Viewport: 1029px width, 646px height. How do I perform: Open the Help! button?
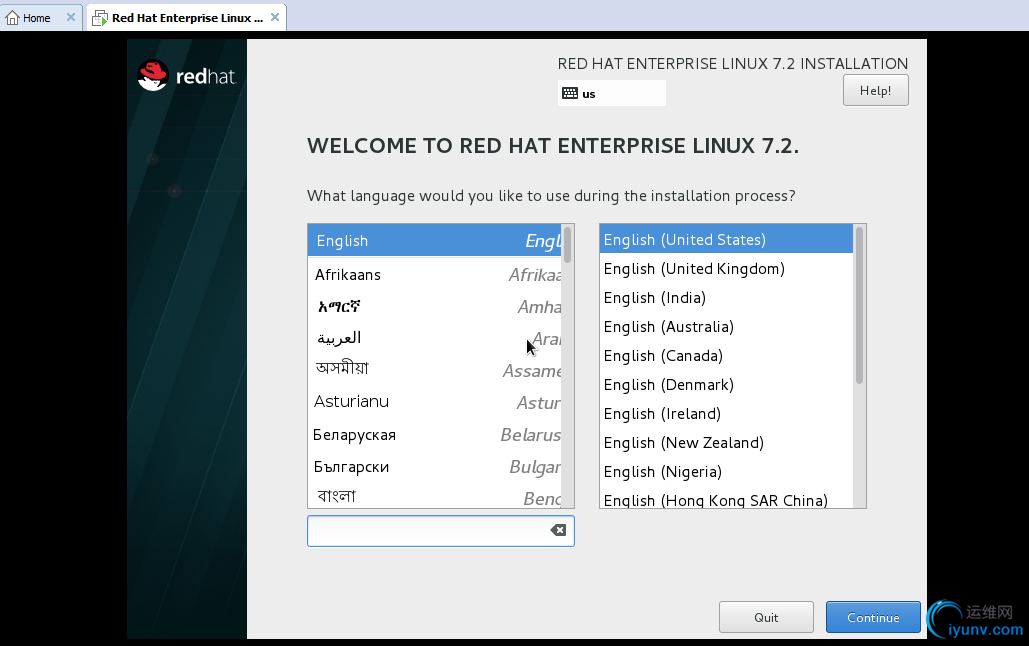(875, 90)
